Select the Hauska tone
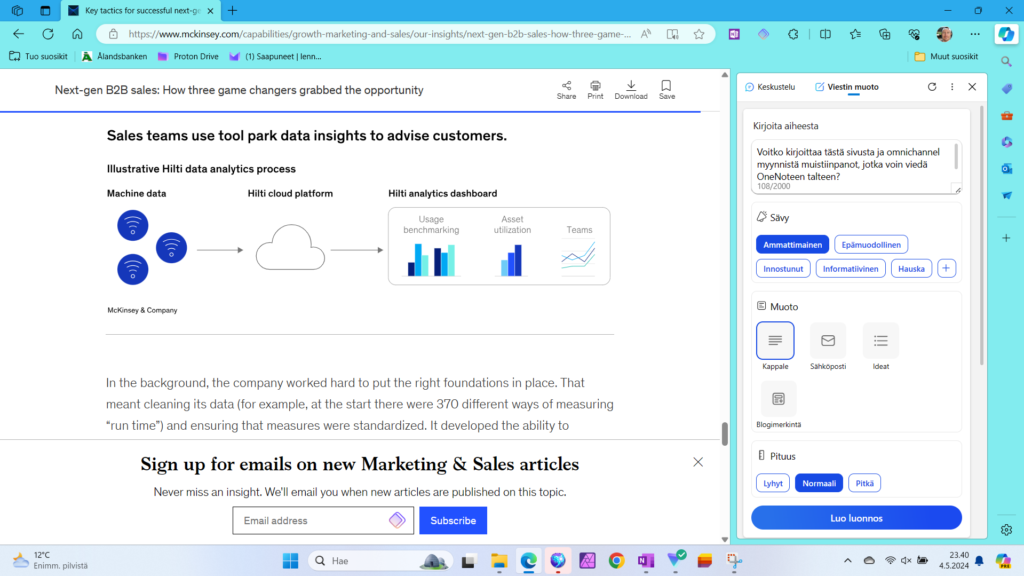Screen dimensions: 1024x576 coord(911,268)
